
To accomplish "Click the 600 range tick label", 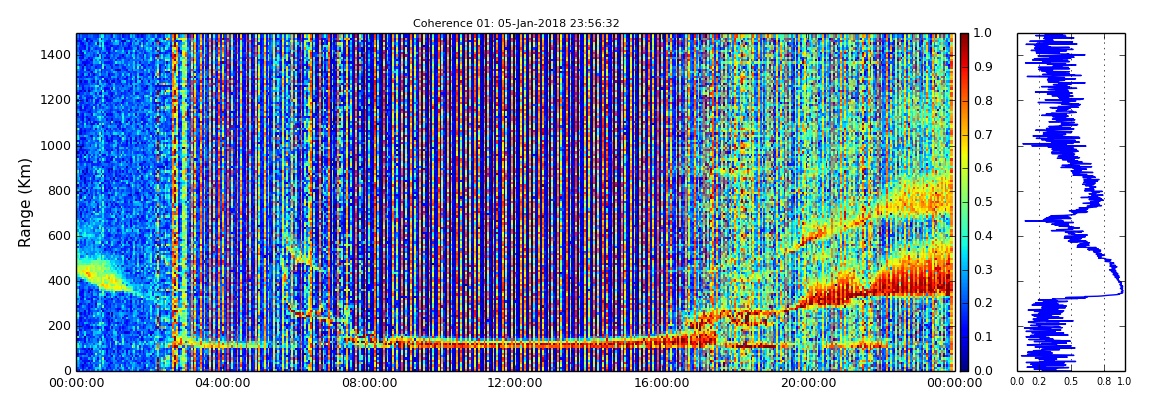I will (x=59, y=235).
